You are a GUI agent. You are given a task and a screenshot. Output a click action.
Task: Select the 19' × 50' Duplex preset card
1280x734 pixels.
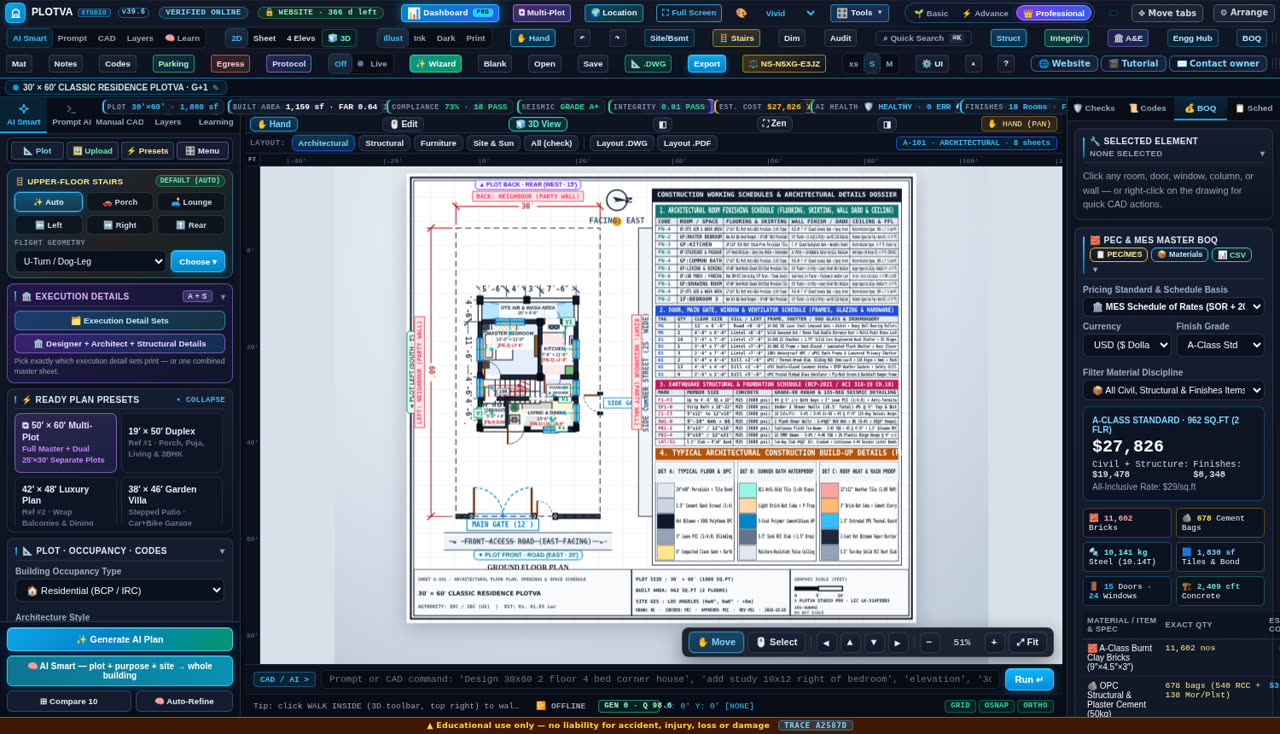point(170,443)
